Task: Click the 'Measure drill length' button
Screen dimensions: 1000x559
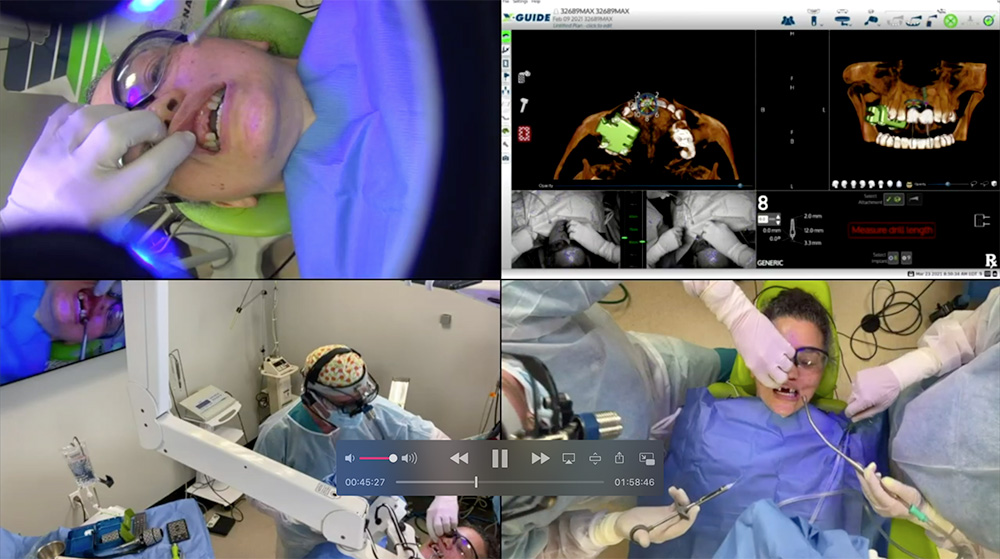Action: [892, 230]
